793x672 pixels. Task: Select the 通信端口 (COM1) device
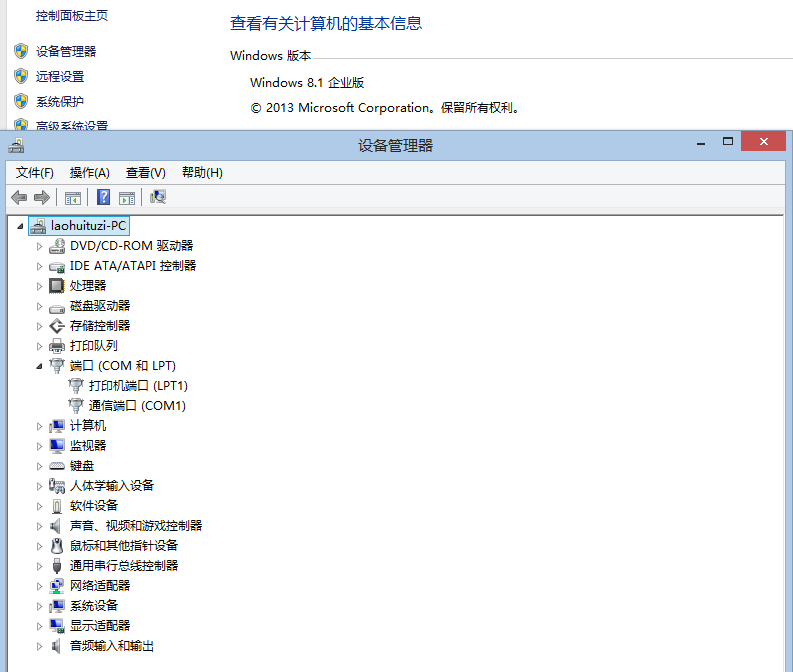tap(137, 406)
